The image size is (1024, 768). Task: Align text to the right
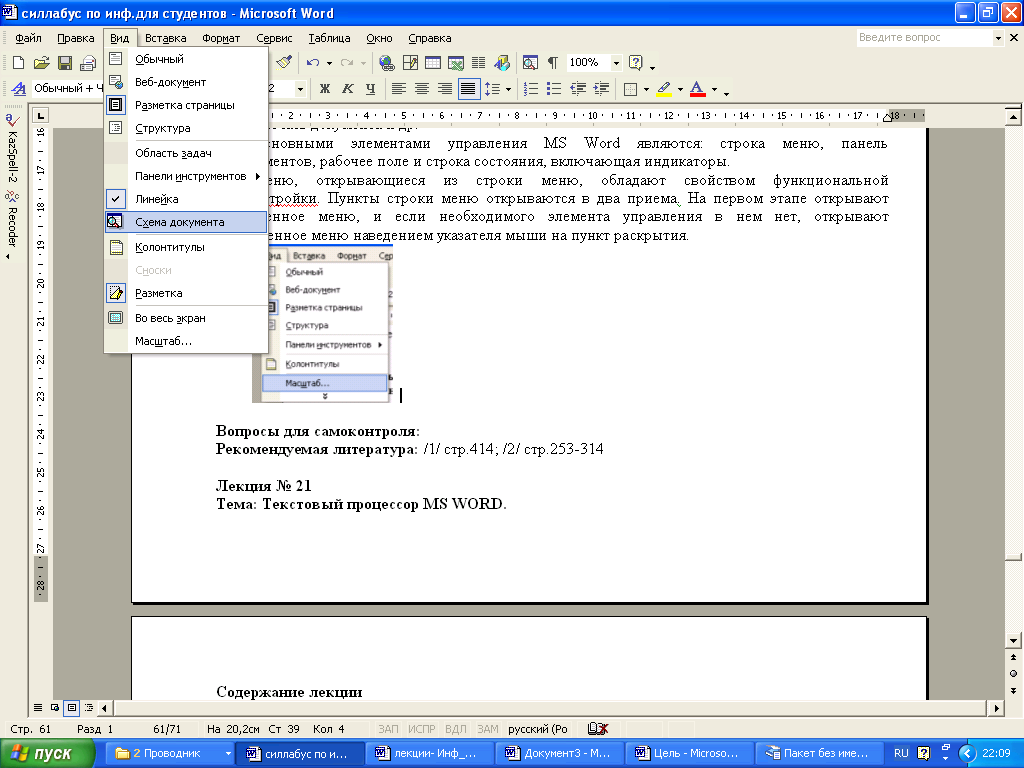click(445, 89)
